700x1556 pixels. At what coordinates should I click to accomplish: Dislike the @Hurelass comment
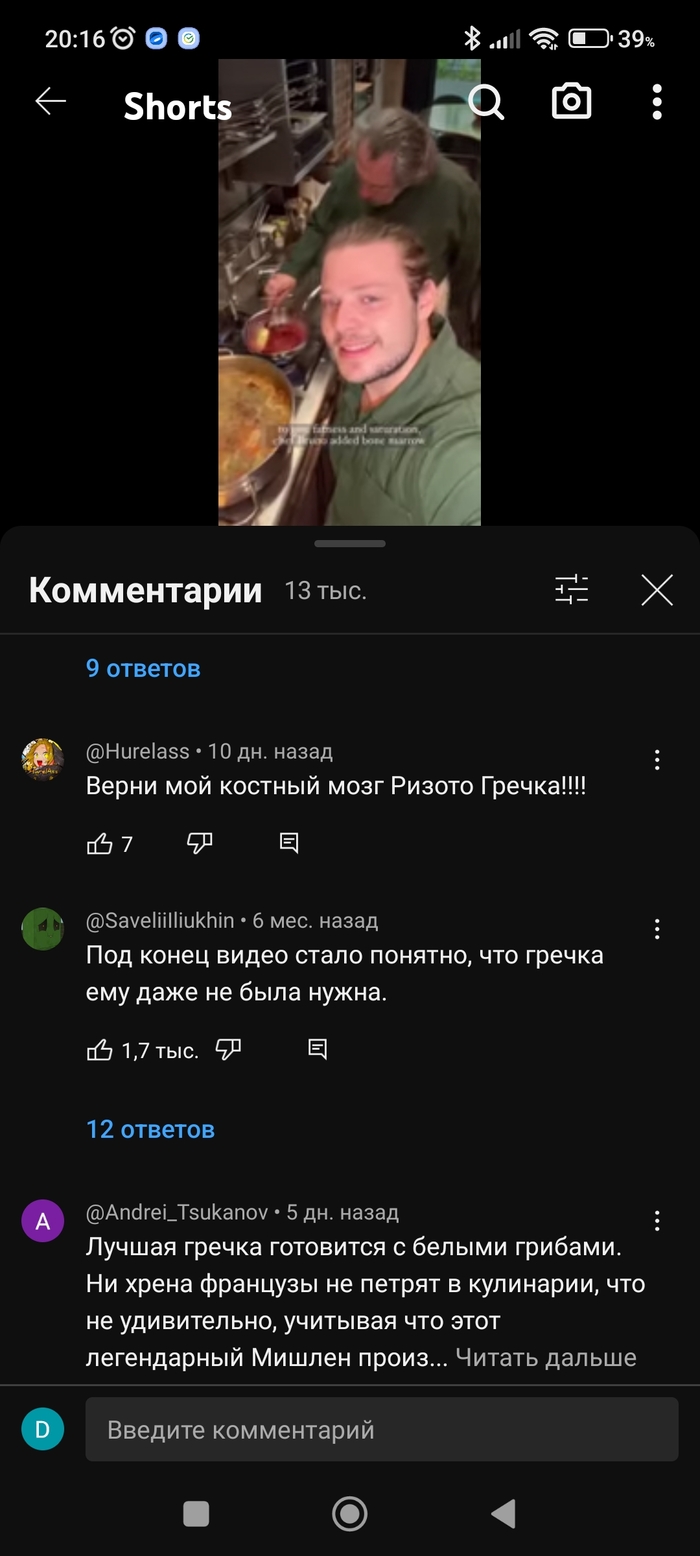[200, 844]
